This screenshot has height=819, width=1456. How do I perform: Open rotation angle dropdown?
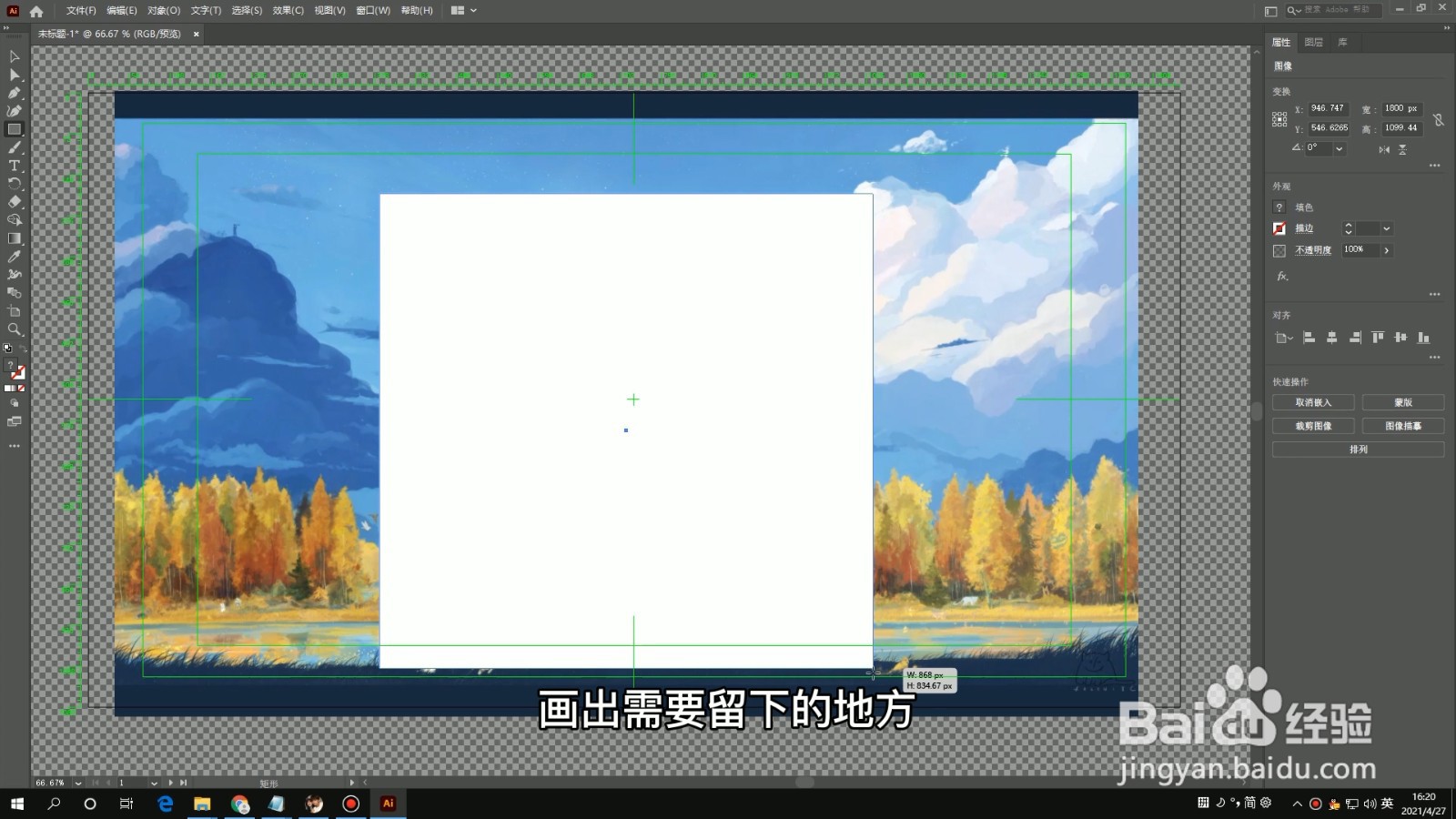(1339, 148)
